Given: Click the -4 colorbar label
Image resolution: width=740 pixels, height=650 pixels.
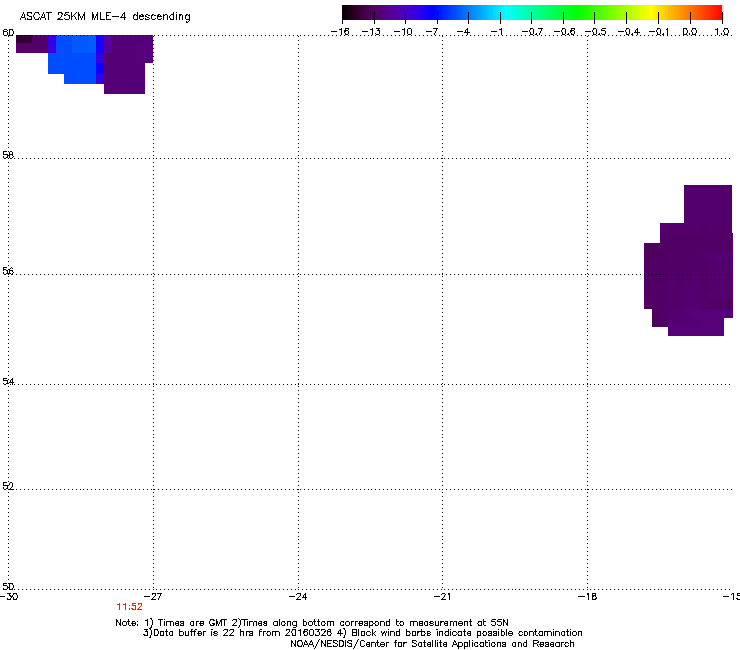Looking at the screenshot, I should 463,32.
